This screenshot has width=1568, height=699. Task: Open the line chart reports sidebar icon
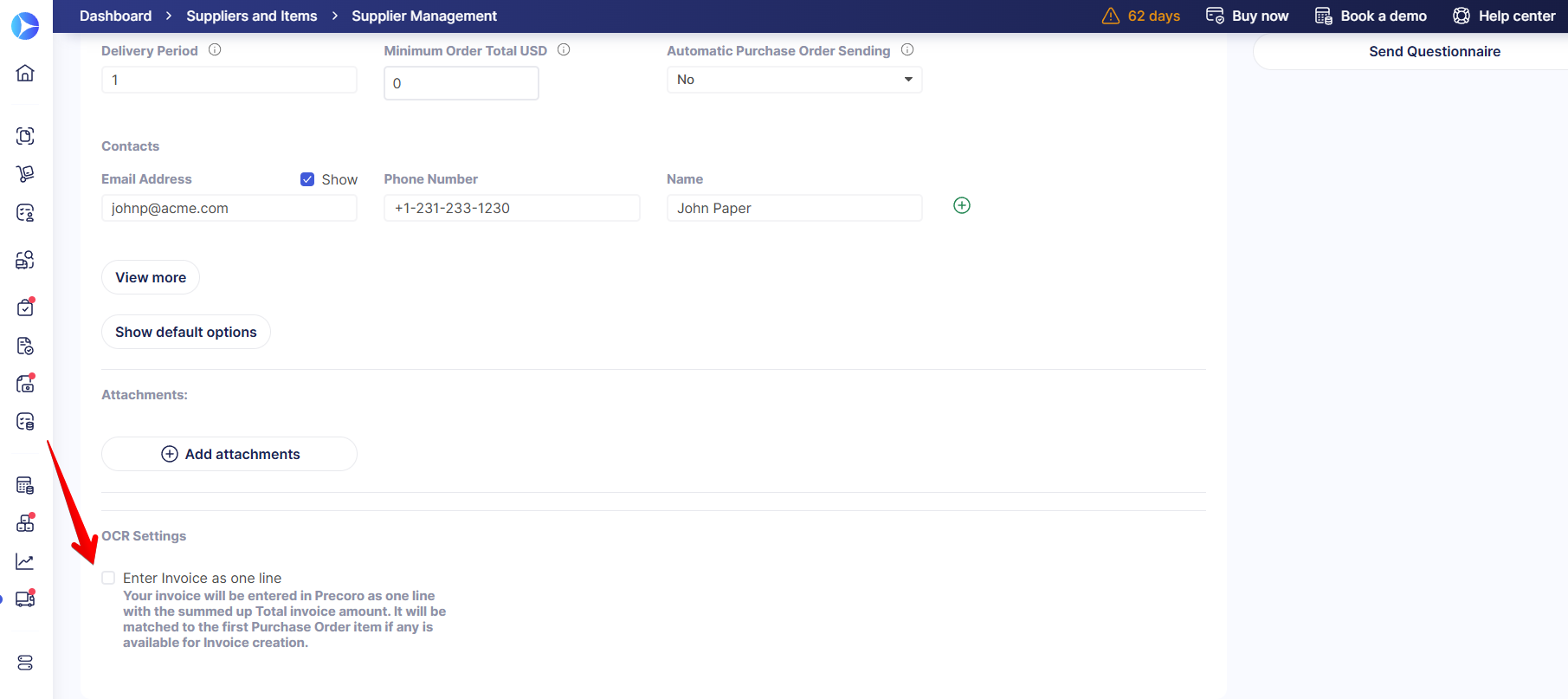pyautogui.click(x=25, y=562)
